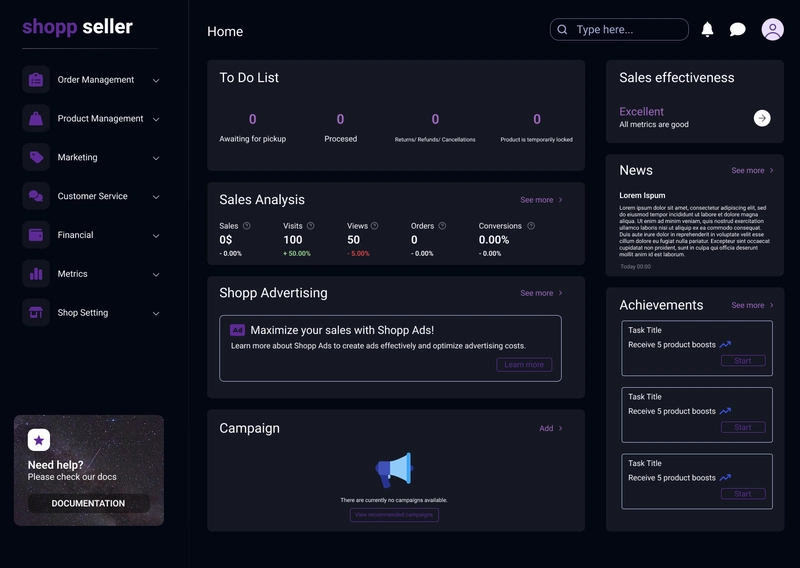The image size is (800, 568).
Task: Click View recommended campaigns button
Action: tap(394, 514)
